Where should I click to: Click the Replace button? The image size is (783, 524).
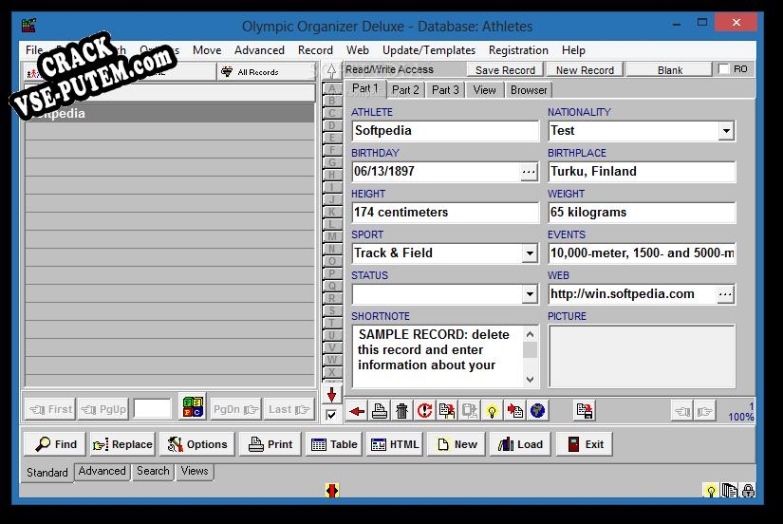122,444
